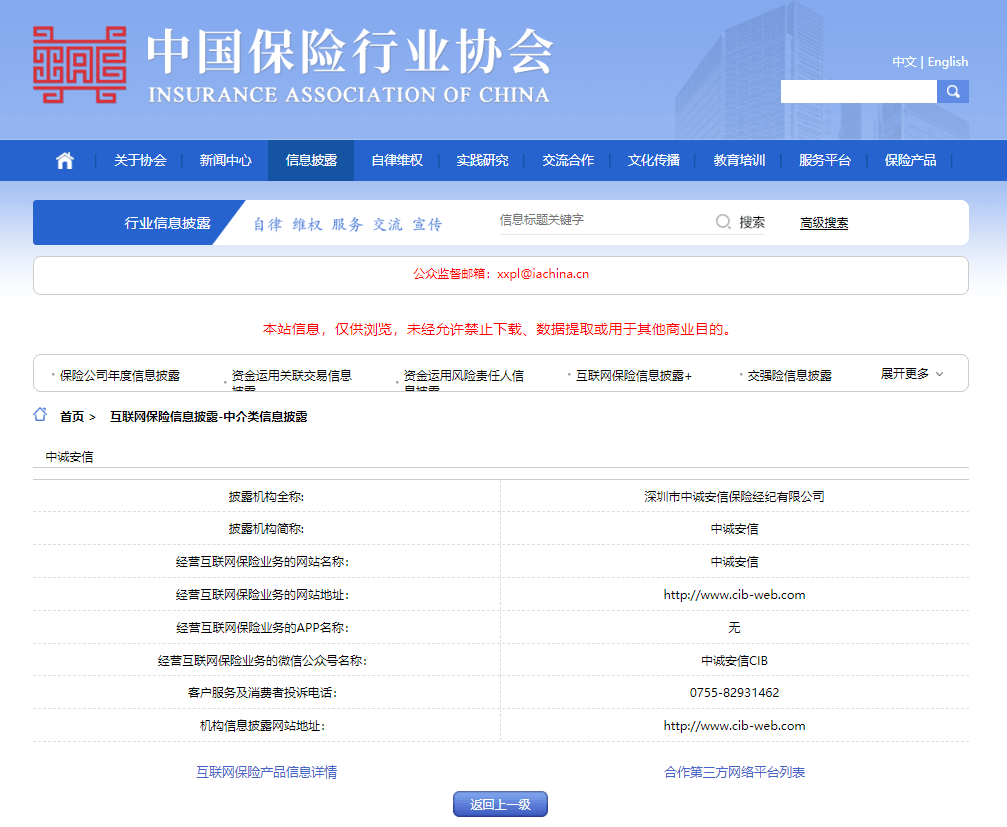Screen dimensions: 1007x827
Task: Open the 关于协会 menu
Action: (140, 161)
